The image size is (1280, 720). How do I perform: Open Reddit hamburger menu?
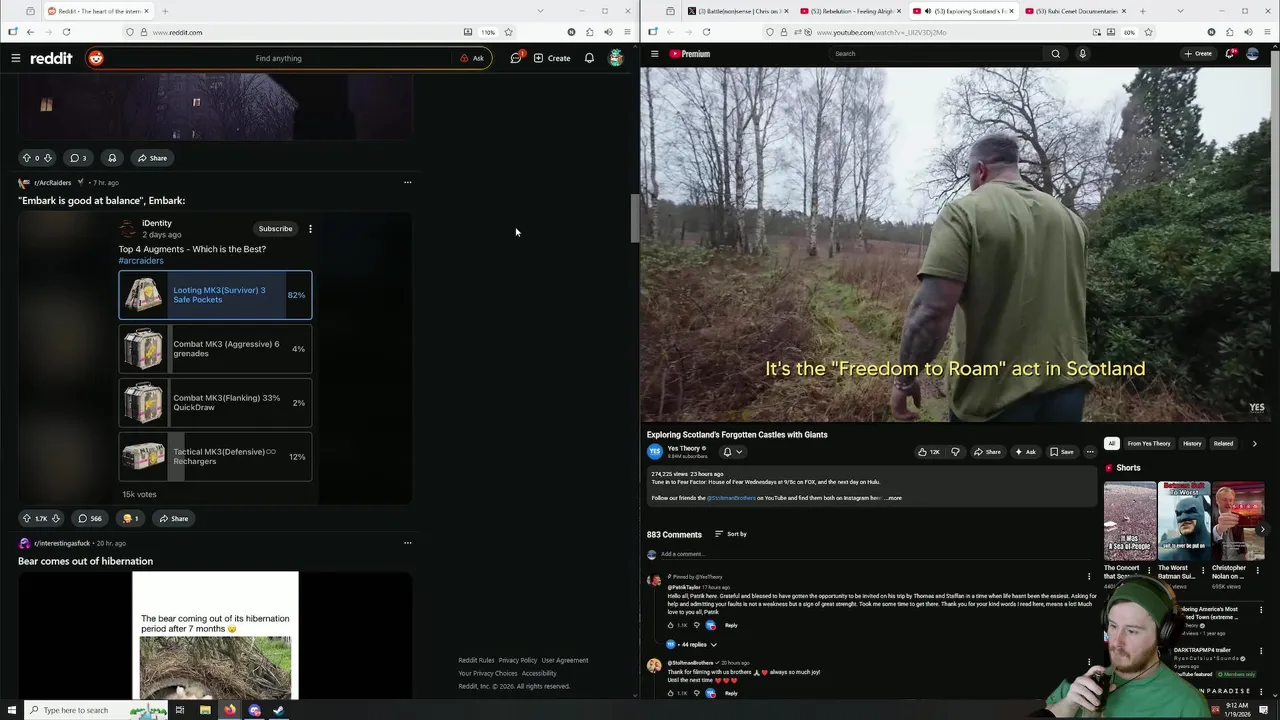(16, 58)
